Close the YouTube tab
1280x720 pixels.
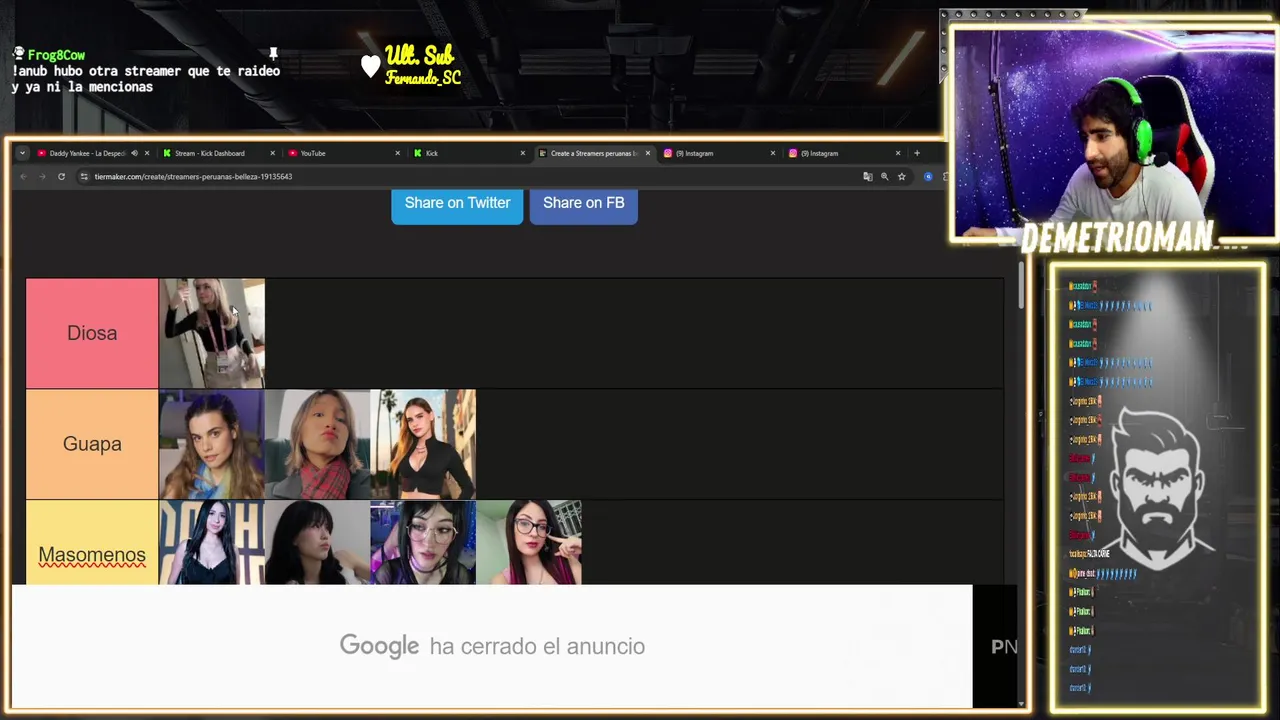[x=397, y=153]
